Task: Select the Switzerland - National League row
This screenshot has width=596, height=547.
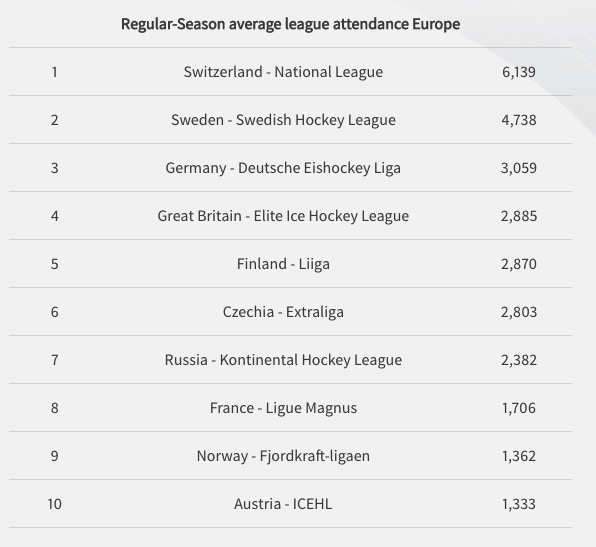Action: 290,72
